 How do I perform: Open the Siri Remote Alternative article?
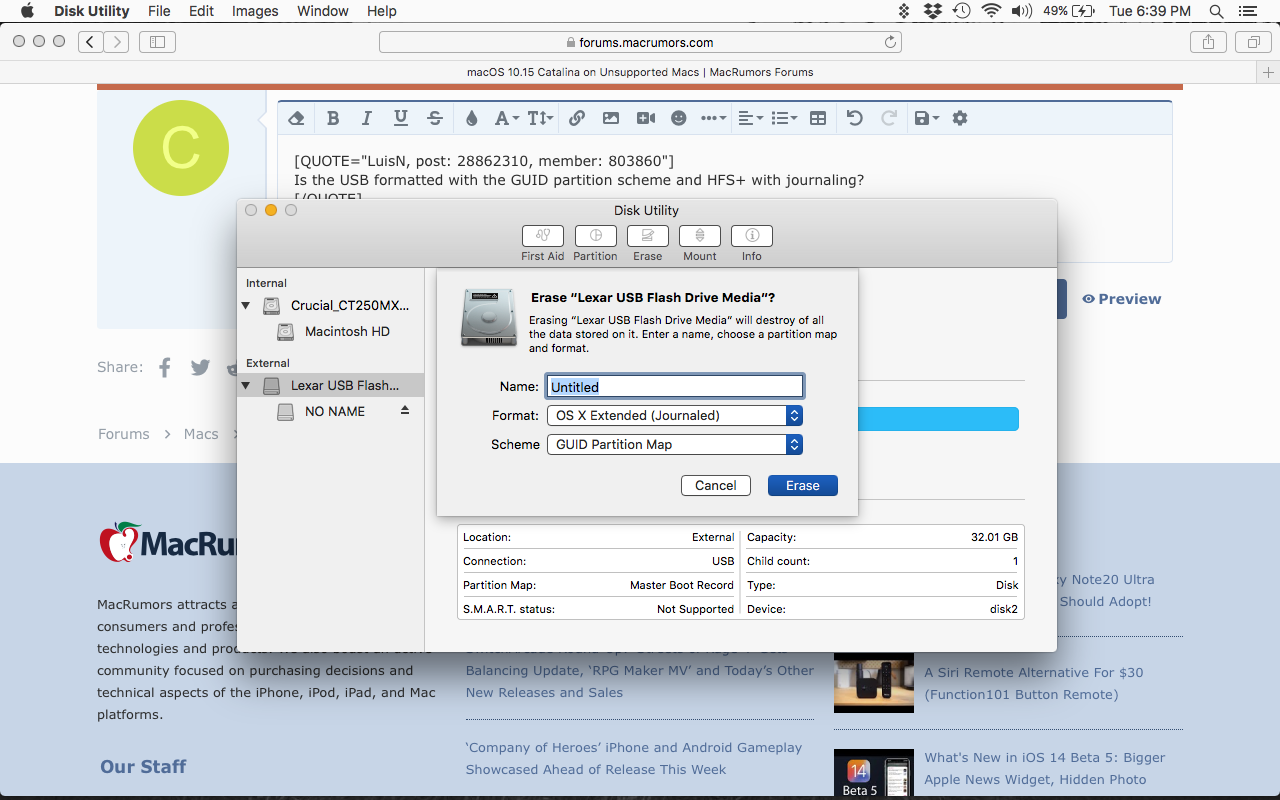[x=1034, y=683]
